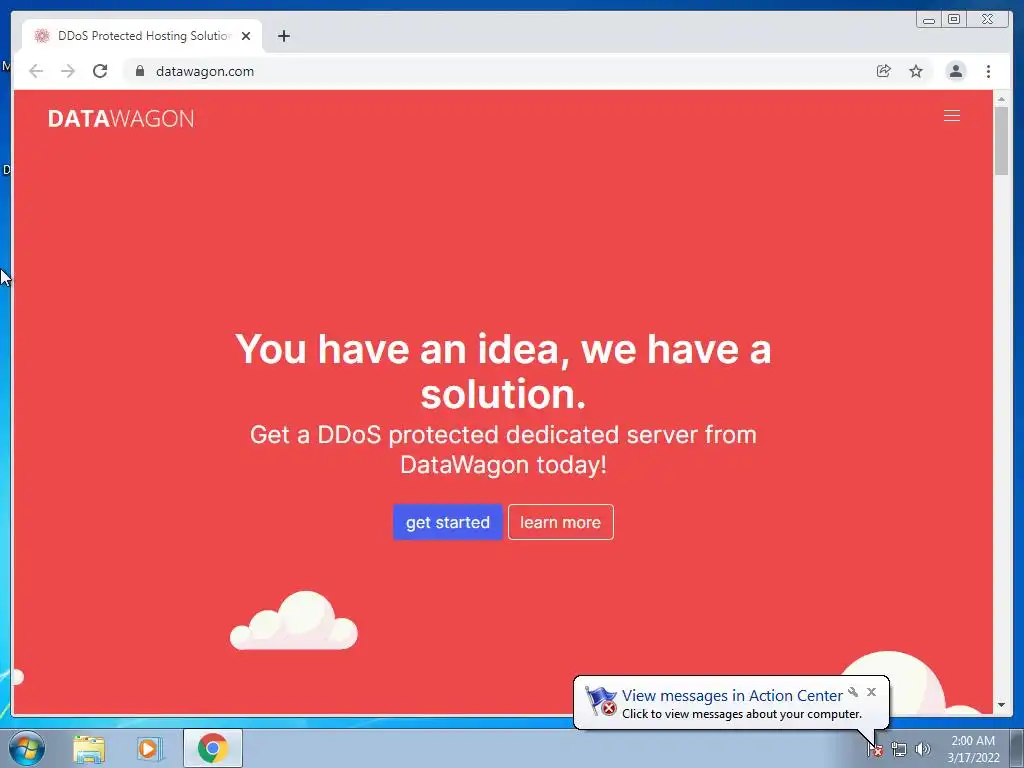Screen dimensions: 1024x768
Task: Open the Windows Start menu
Action: [x=27, y=748]
